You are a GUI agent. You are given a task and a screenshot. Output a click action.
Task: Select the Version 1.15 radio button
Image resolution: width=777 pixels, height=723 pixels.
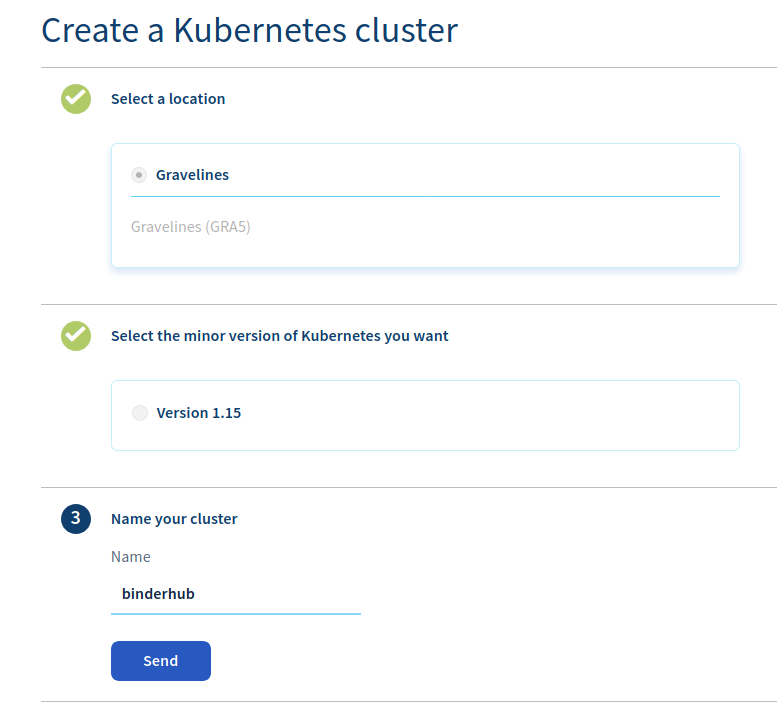click(x=140, y=413)
